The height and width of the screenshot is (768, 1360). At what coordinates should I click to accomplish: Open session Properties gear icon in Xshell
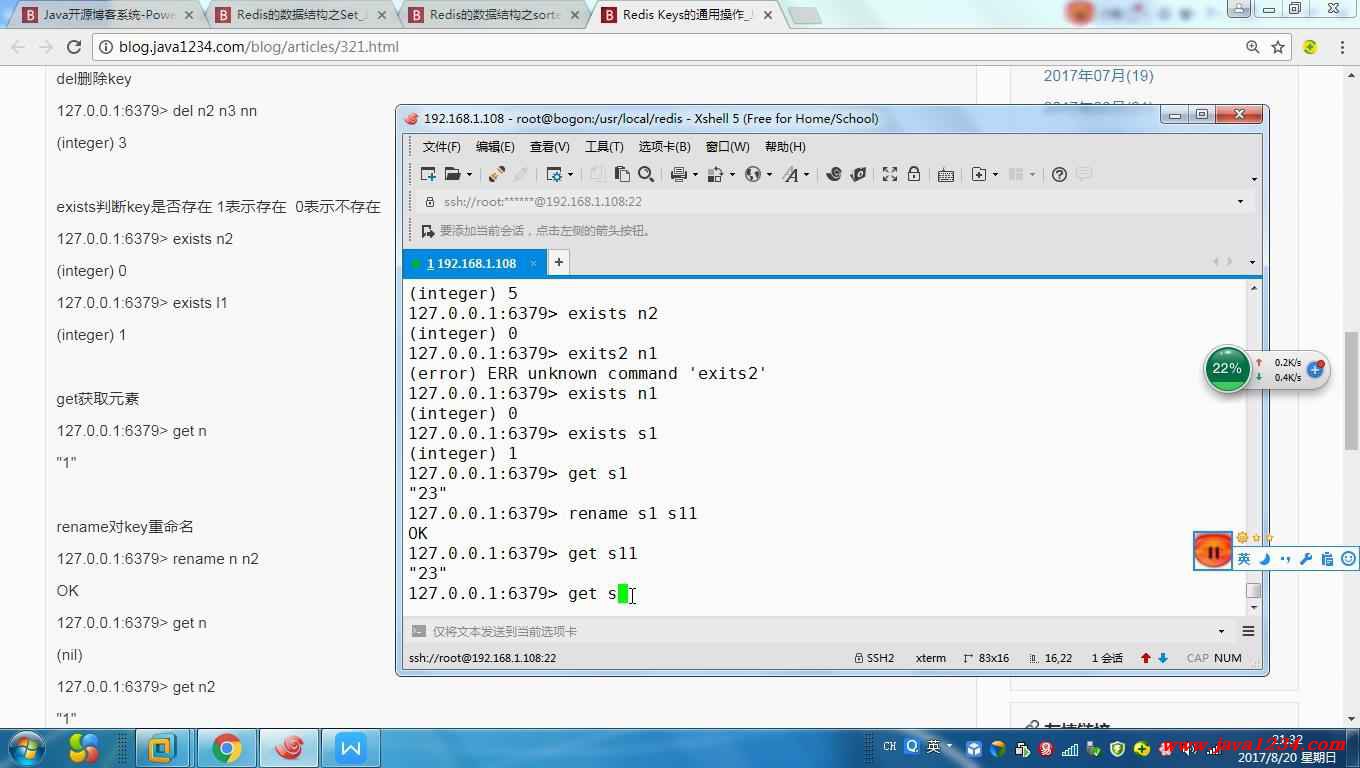pos(554,174)
